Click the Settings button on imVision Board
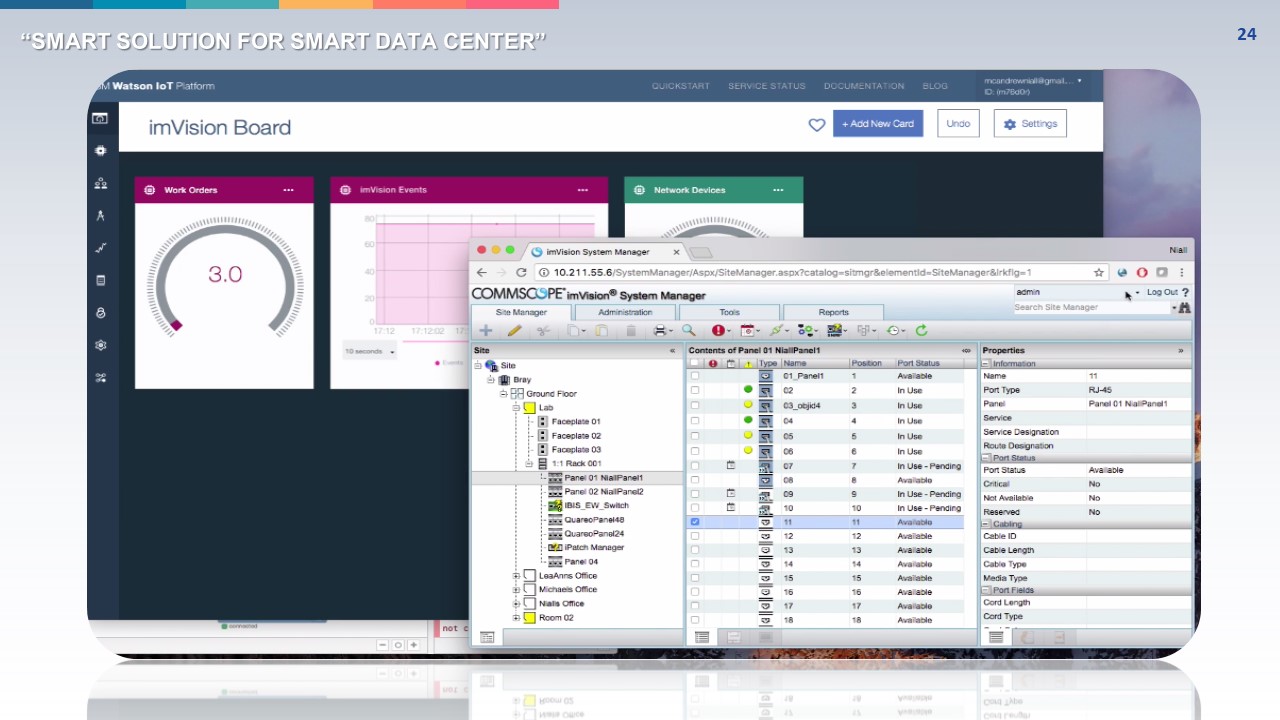The width and height of the screenshot is (1280, 720). [1030, 124]
